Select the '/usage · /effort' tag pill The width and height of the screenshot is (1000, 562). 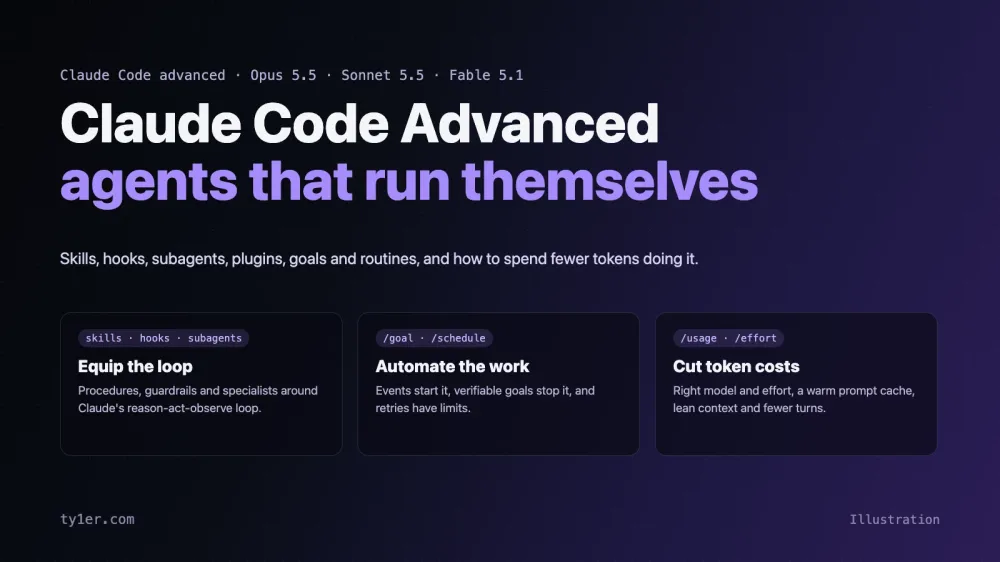(x=728, y=338)
